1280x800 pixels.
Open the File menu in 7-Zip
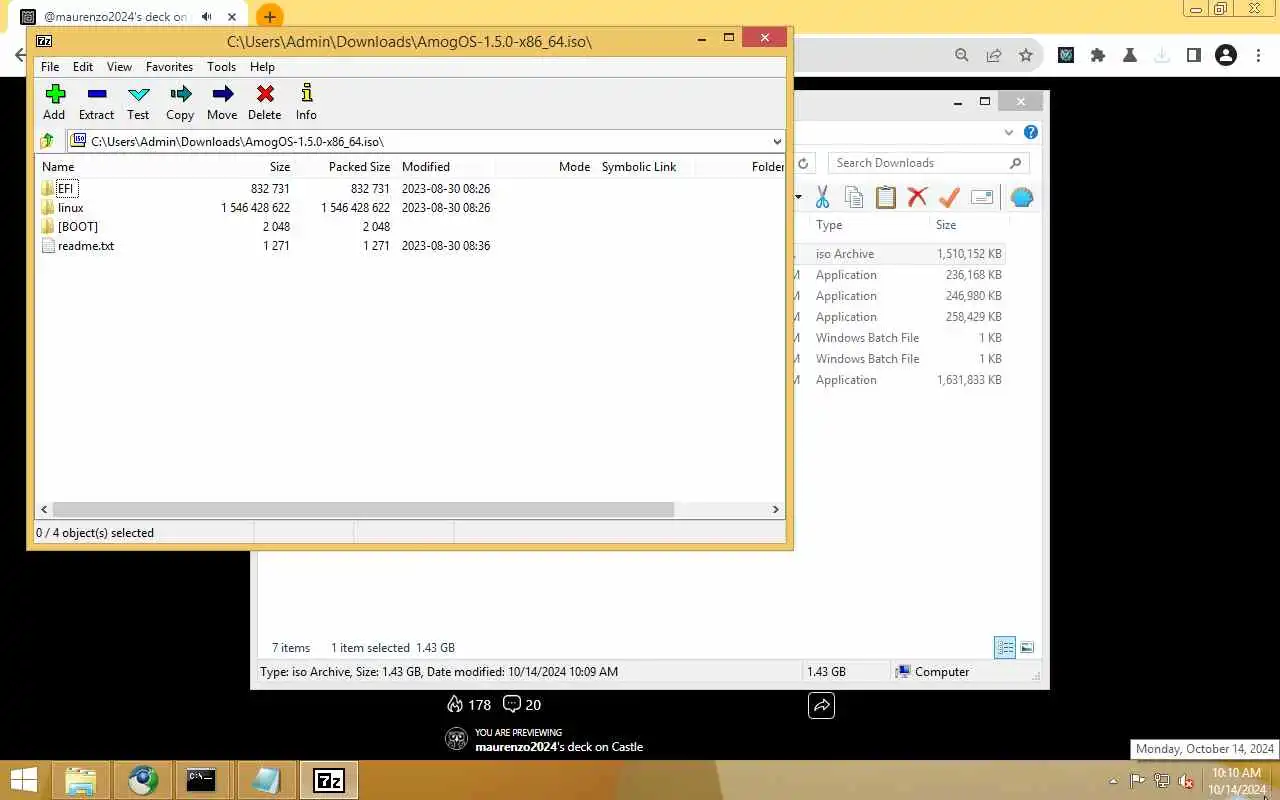[x=50, y=67]
